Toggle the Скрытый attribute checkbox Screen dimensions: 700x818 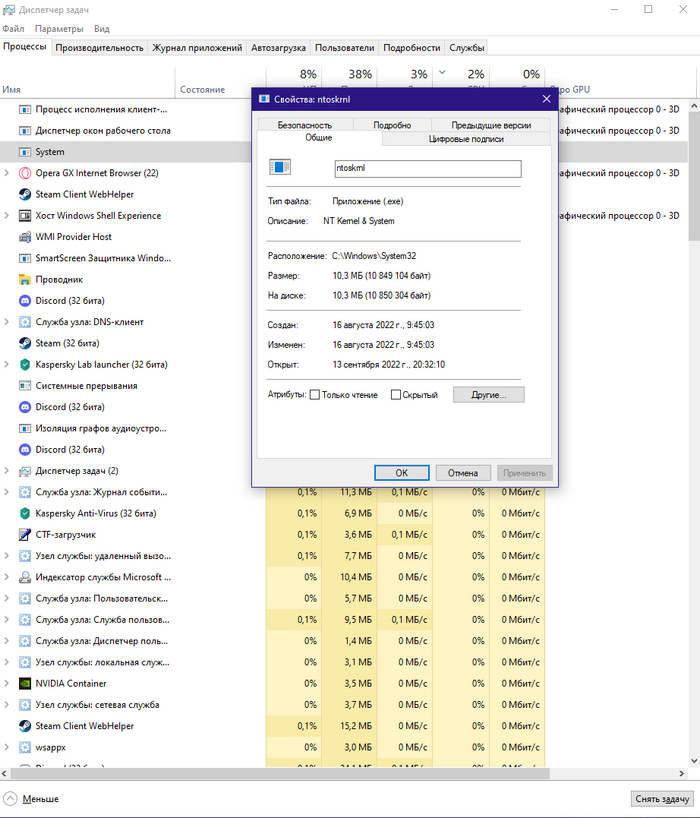(x=396, y=395)
